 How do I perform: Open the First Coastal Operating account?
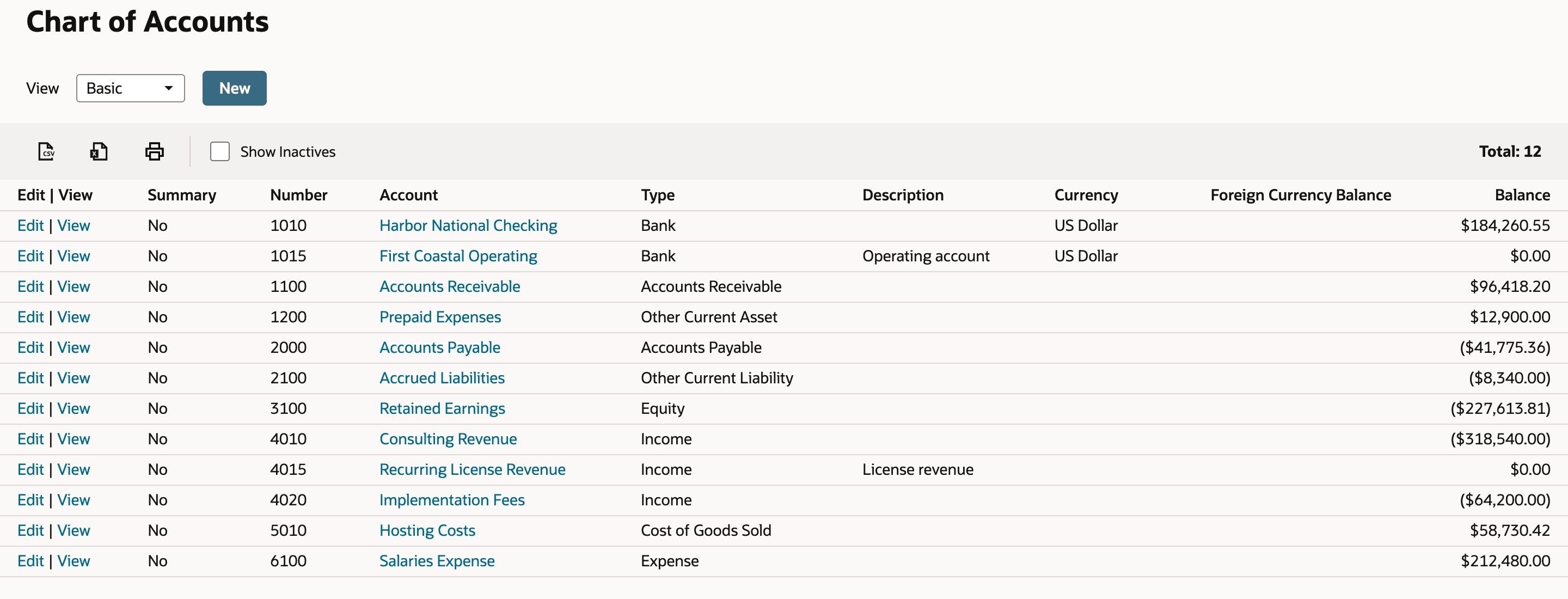coord(458,256)
